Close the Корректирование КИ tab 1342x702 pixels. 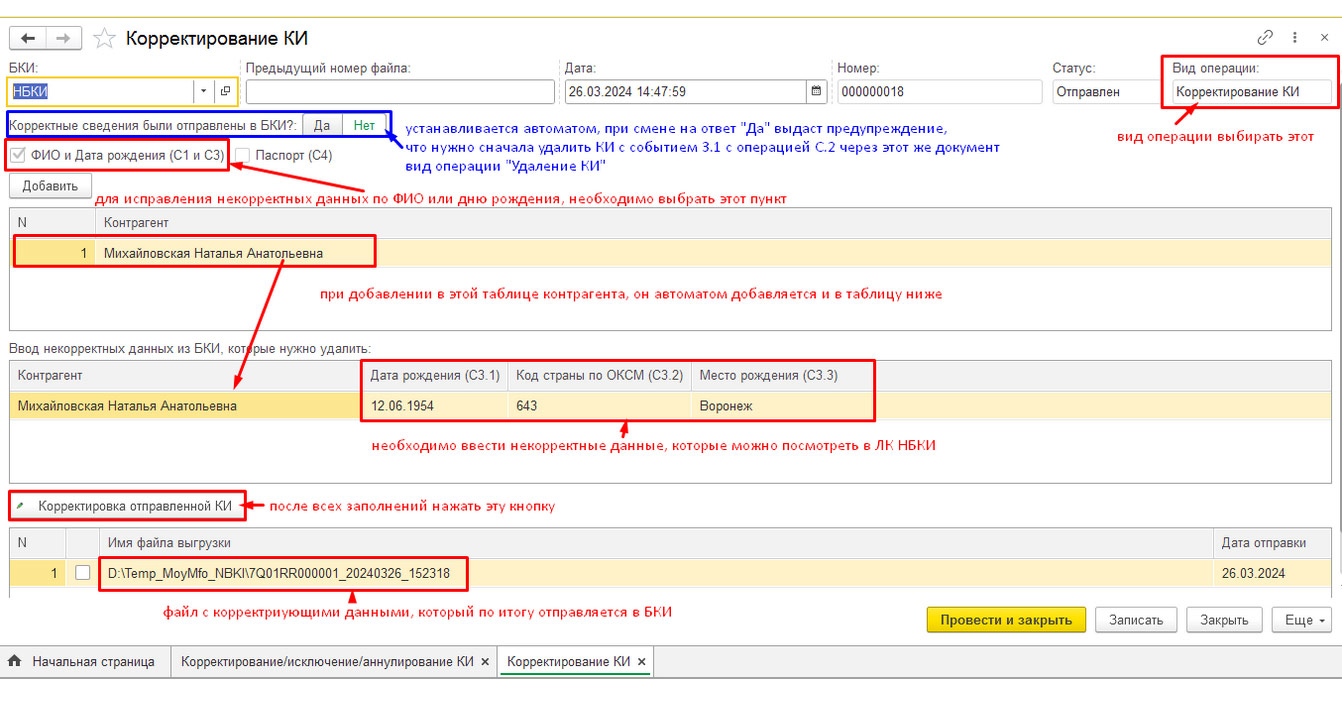642,662
